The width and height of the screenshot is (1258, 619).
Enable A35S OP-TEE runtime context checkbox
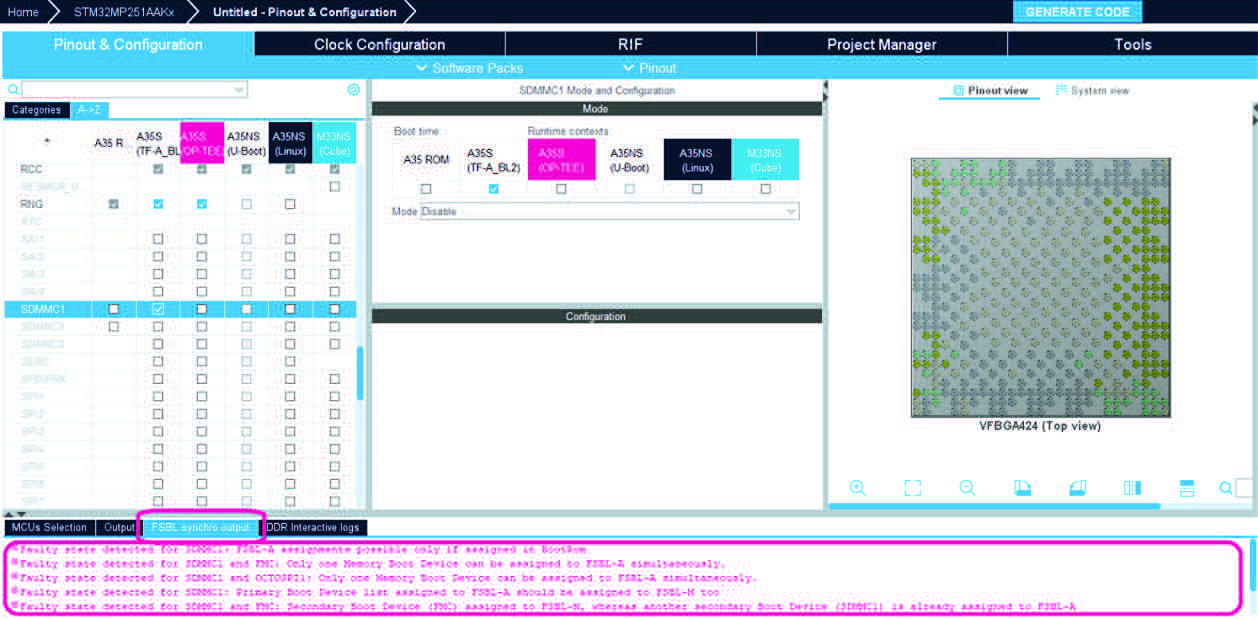(561, 188)
